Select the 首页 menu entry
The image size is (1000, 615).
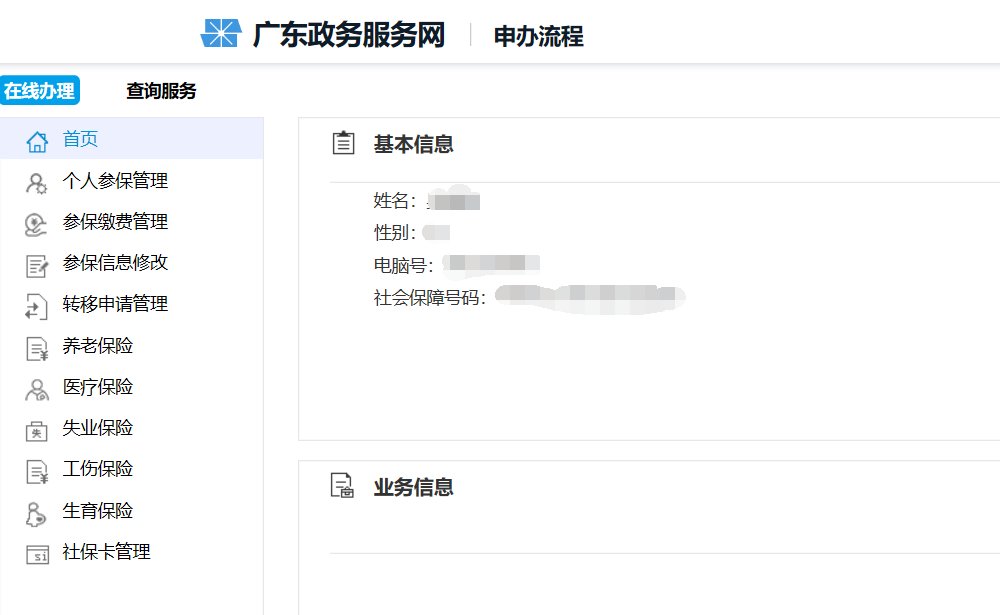(81, 139)
